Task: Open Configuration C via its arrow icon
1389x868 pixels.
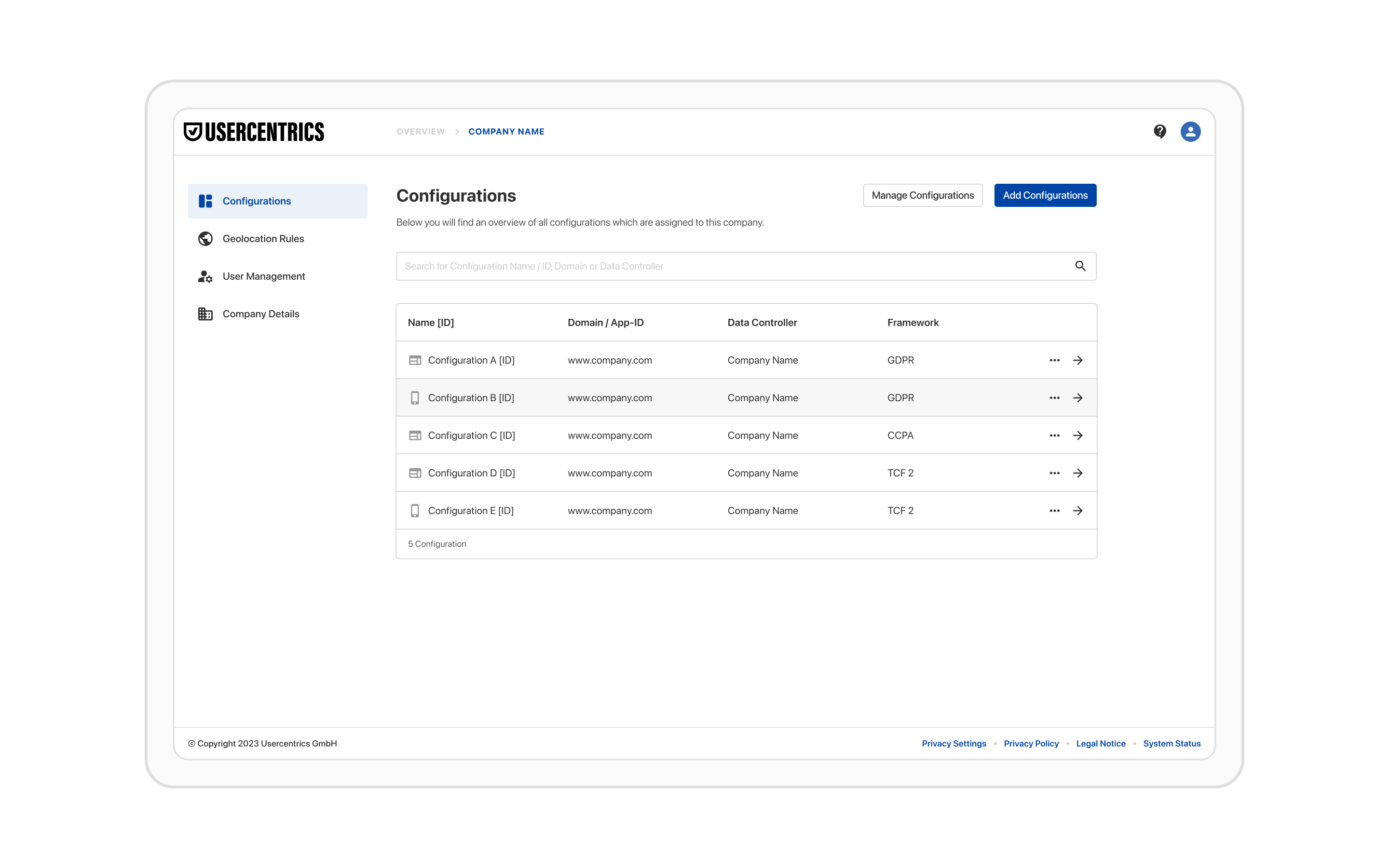Action: pyautogui.click(x=1077, y=435)
